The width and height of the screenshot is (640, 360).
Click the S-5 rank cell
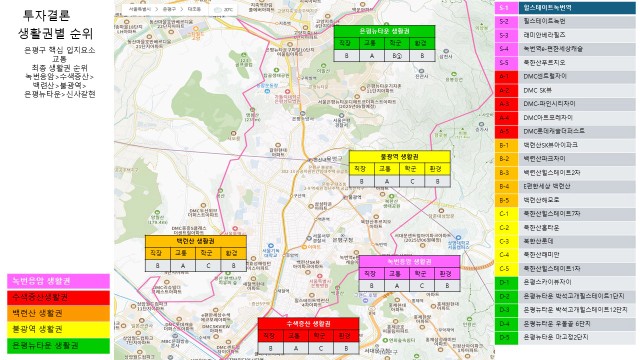point(506,63)
